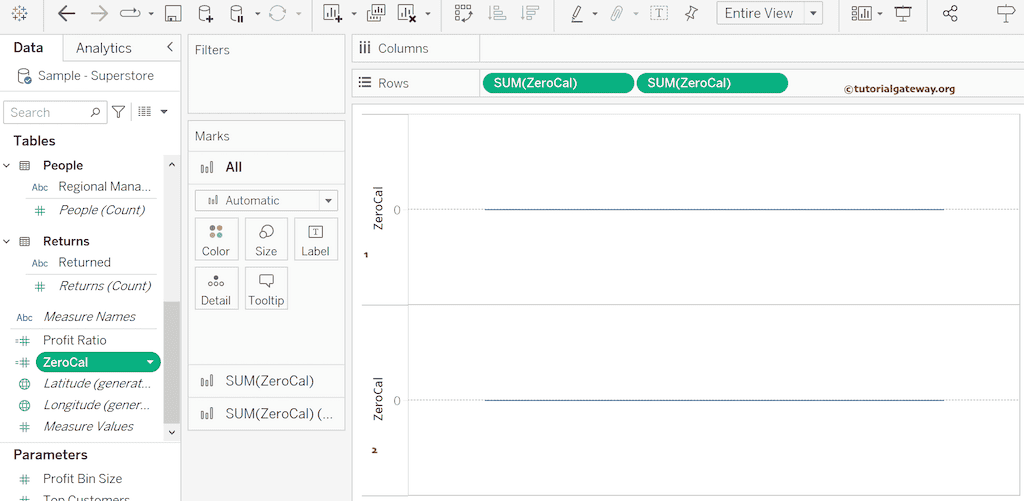Viewport: 1024px width, 501px height.
Task: Click the Duplicate sheet icon
Action: pos(376,13)
